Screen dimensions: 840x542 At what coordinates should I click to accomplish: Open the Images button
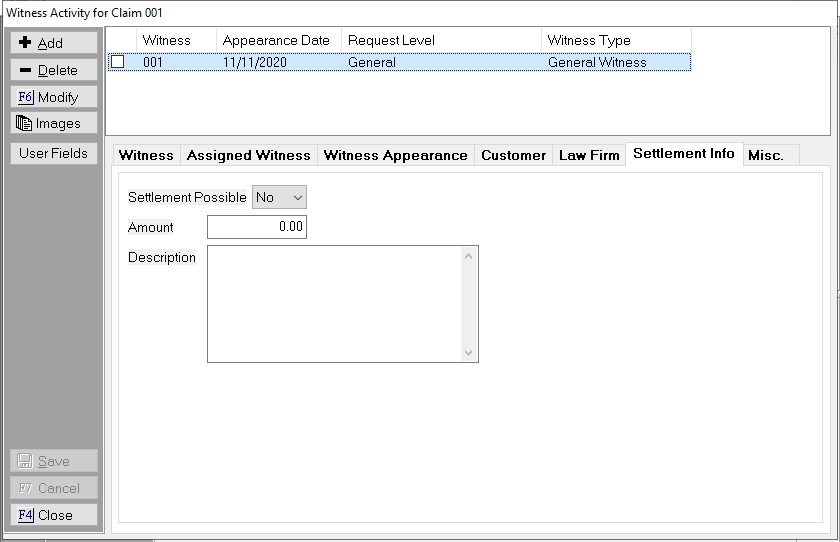(54, 124)
